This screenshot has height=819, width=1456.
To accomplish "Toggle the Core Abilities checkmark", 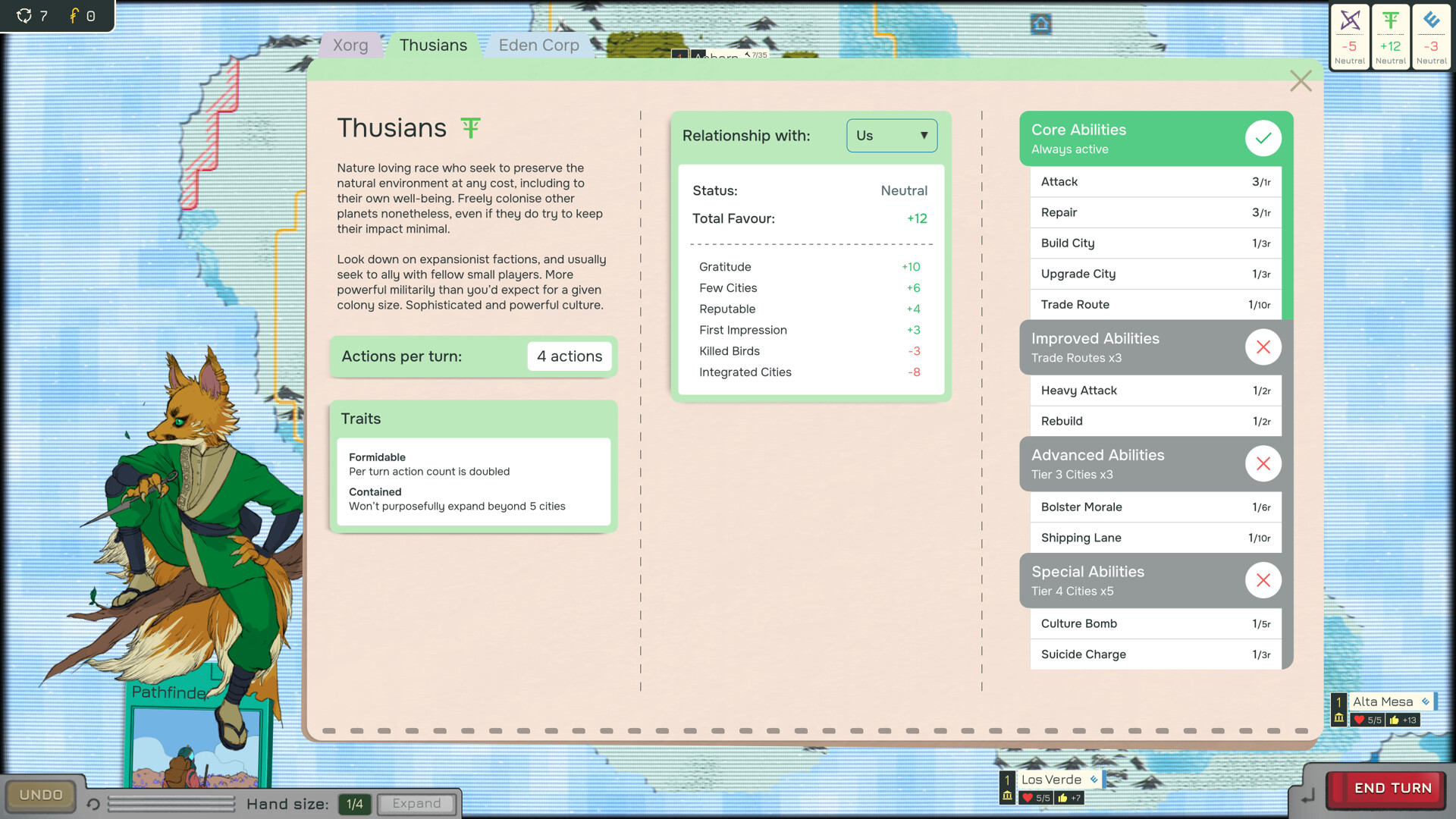I will 1263,138.
